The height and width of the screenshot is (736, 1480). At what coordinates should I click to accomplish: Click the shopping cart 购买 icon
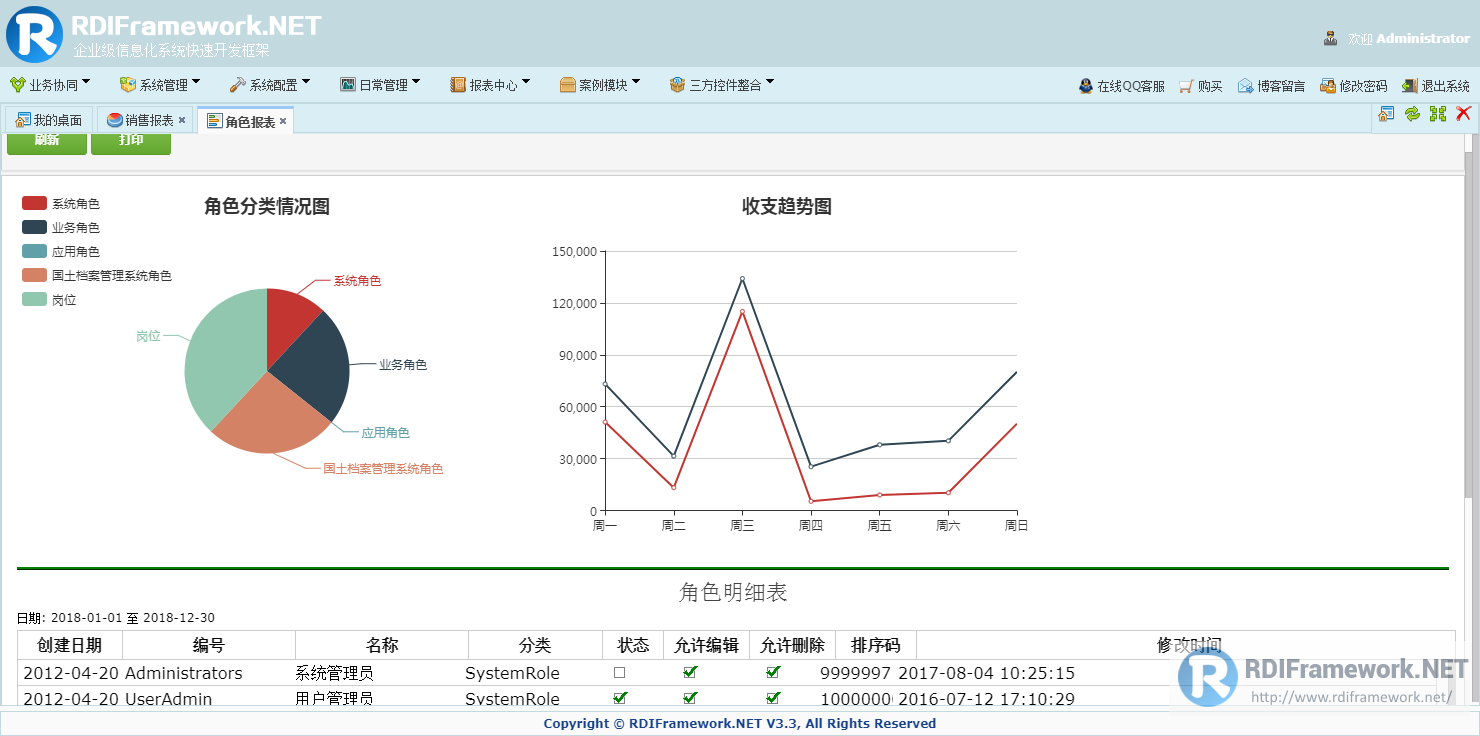1187,86
